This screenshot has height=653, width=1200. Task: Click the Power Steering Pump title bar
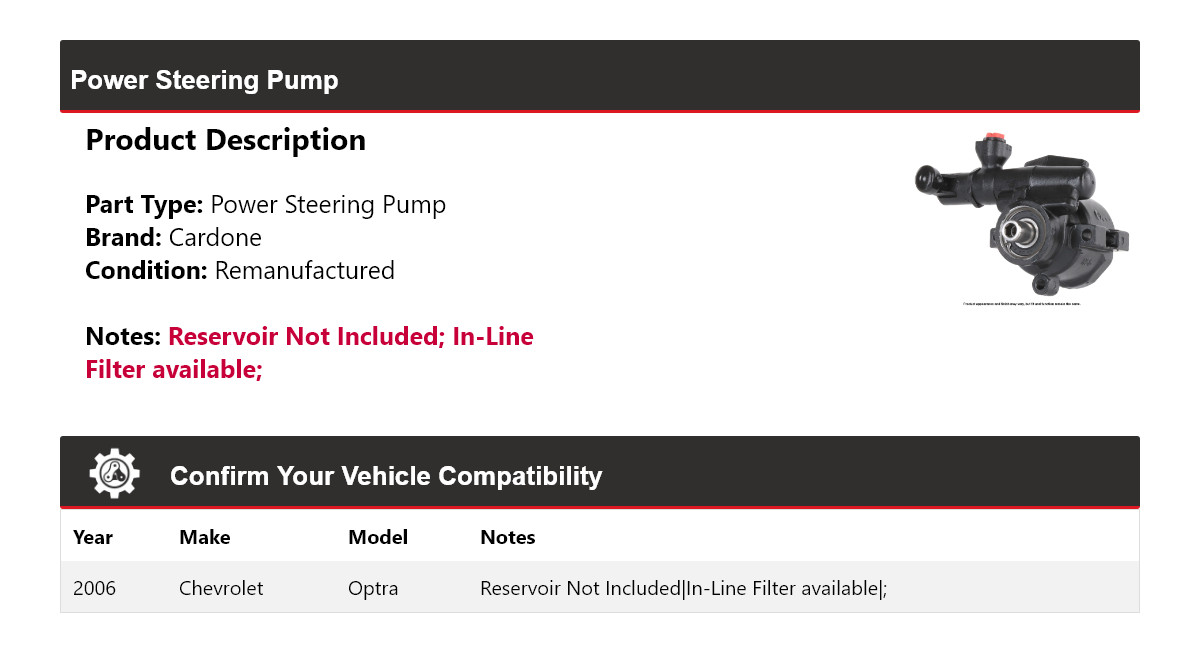point(205,80)
